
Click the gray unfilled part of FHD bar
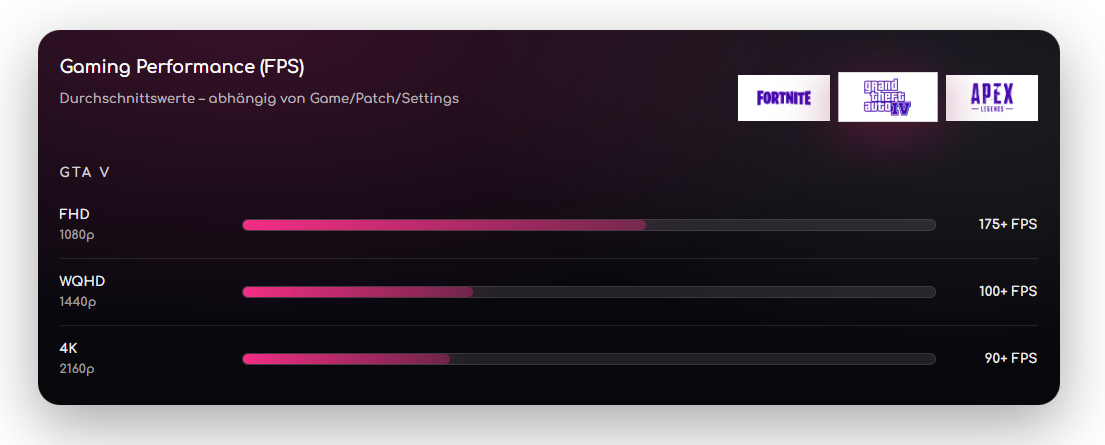(x=790, y=225)
